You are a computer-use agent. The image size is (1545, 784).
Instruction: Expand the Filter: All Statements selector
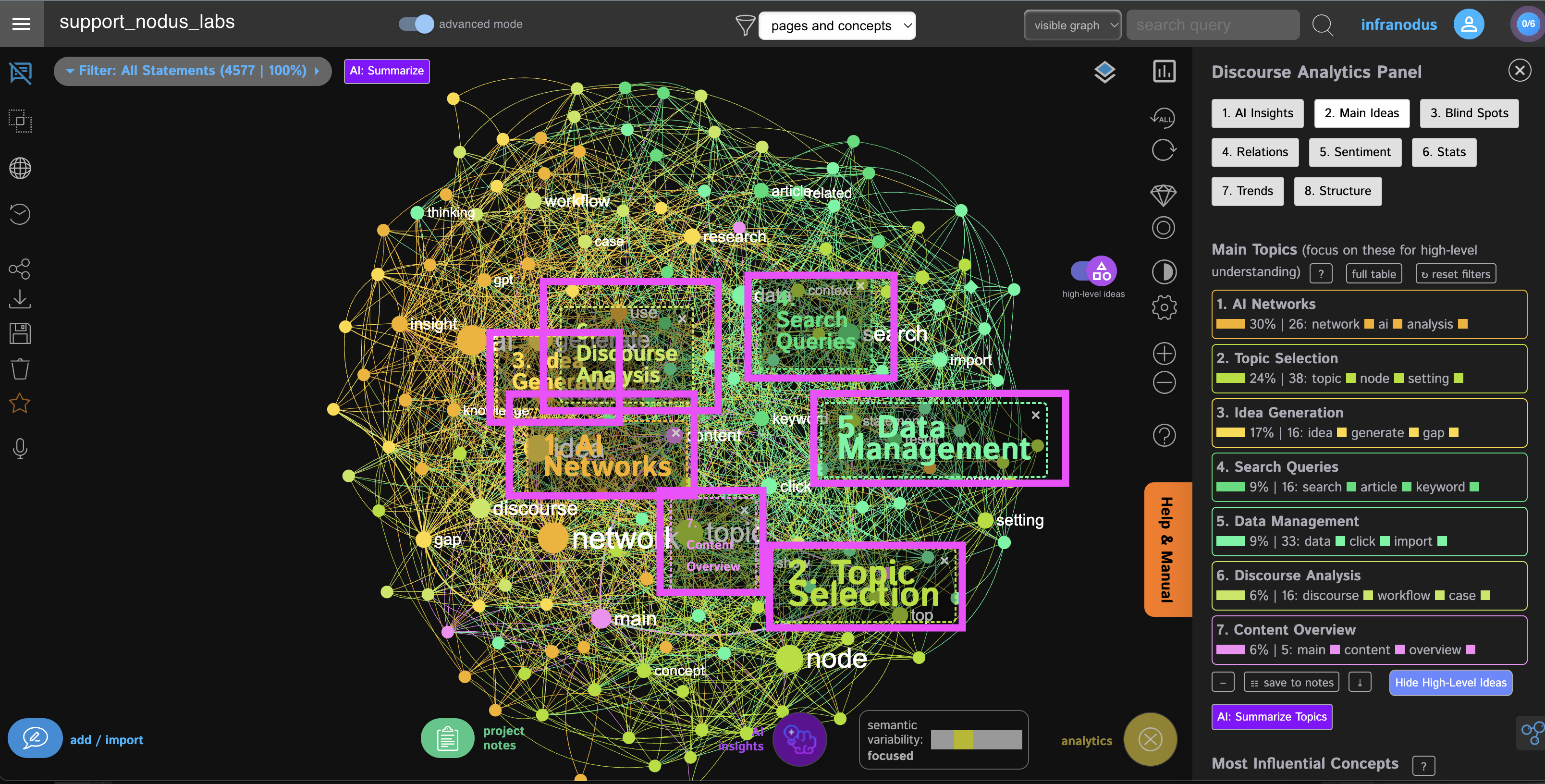(193, 71)
